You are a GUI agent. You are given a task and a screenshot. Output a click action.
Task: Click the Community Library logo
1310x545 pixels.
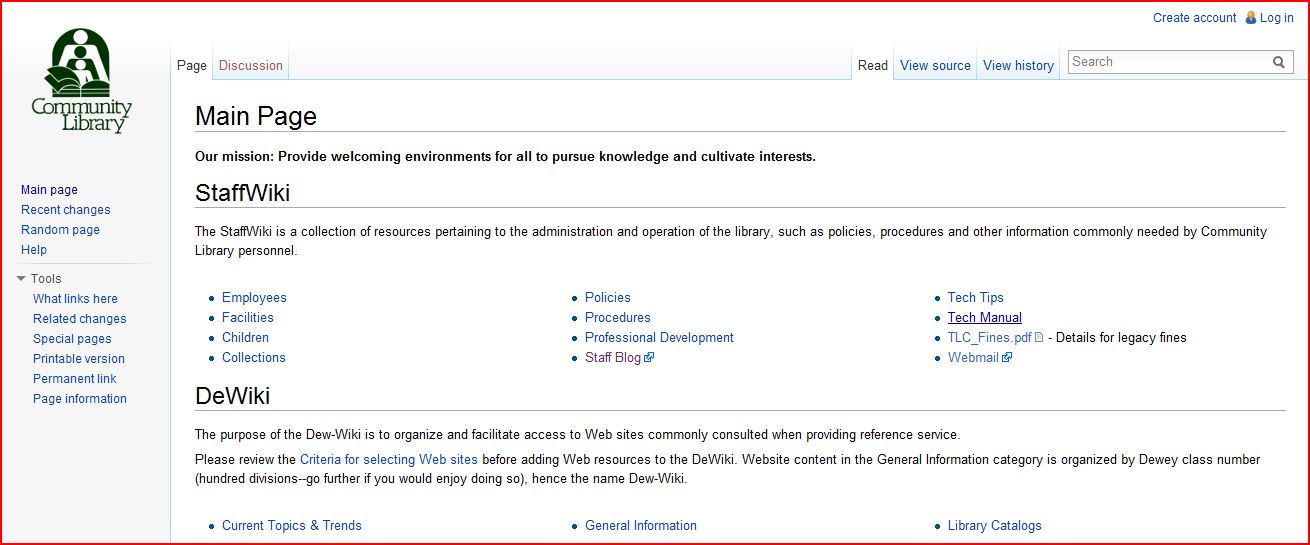click(81, 81)
